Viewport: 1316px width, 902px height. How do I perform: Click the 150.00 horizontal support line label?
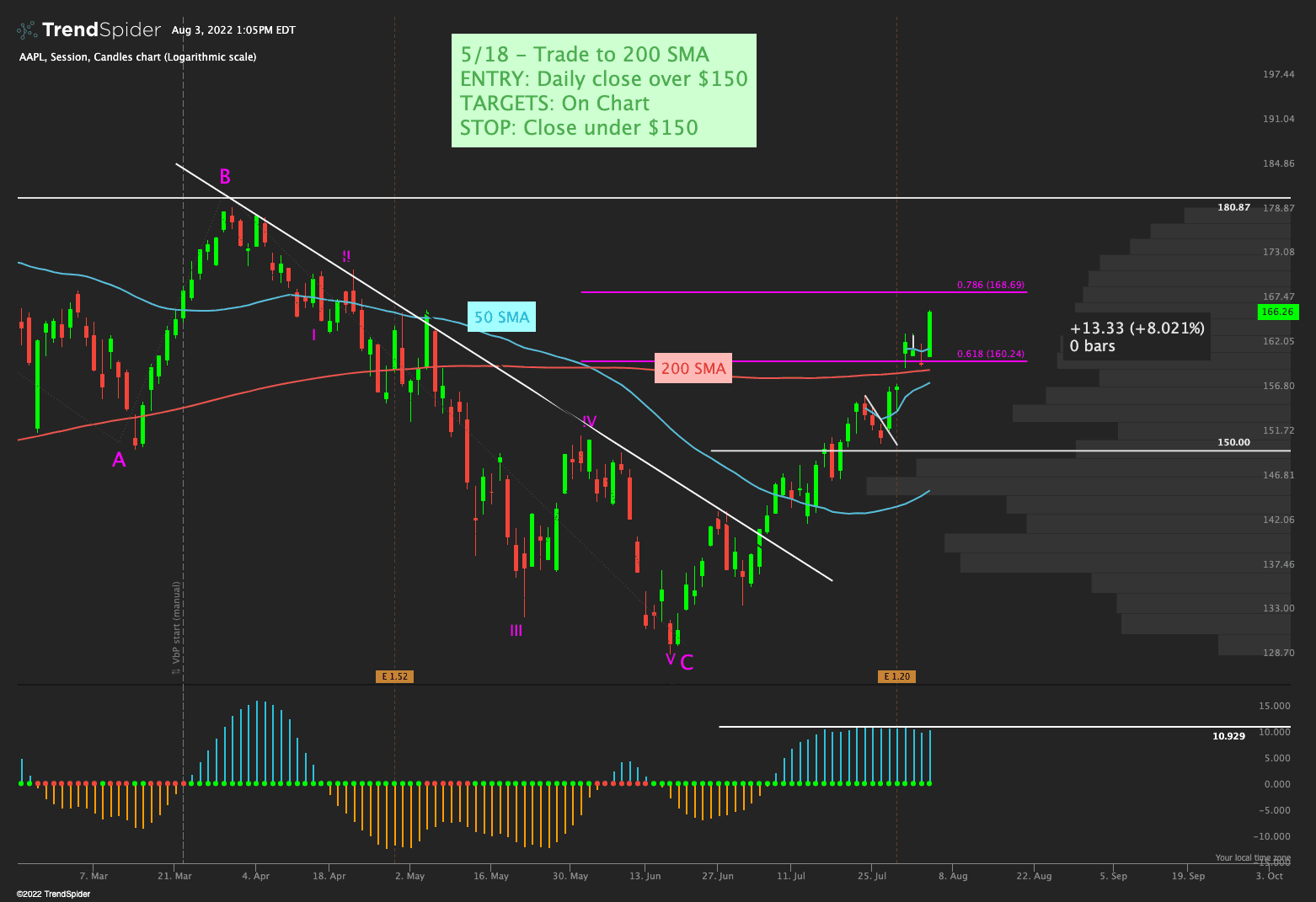click(1233, 442)
